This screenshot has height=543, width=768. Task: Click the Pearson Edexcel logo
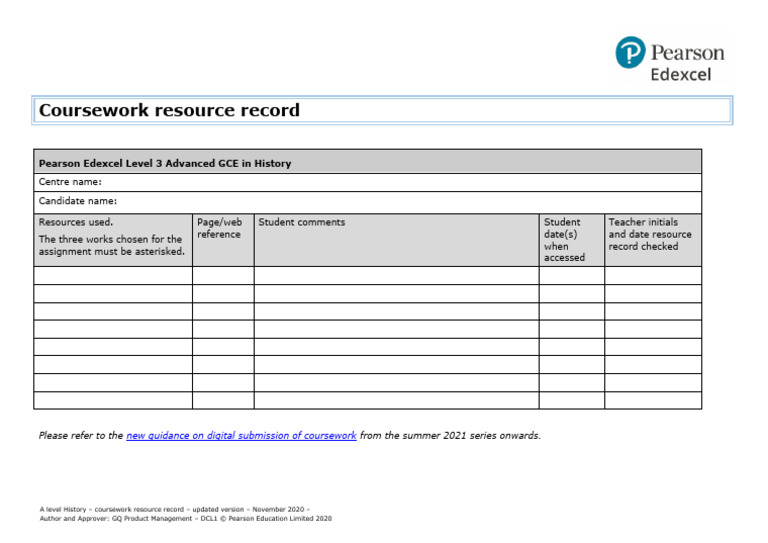(670, 59)
